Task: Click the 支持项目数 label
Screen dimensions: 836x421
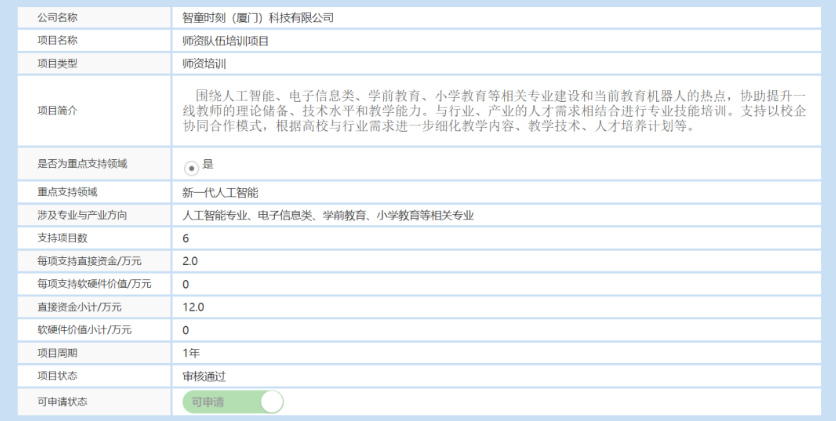Action: (62, 238)
